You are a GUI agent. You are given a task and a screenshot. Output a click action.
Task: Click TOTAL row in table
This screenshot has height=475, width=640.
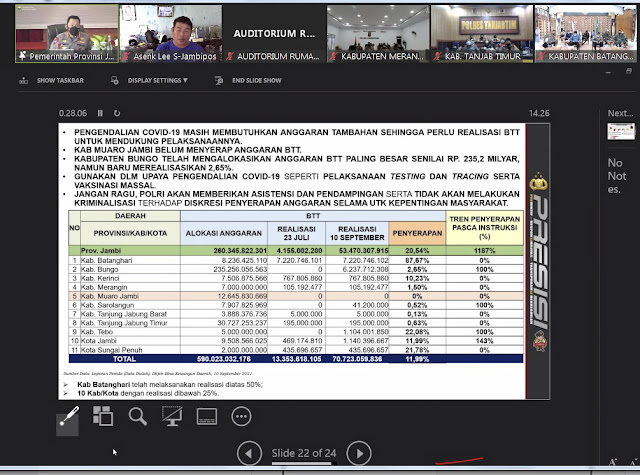click(296, 359)
